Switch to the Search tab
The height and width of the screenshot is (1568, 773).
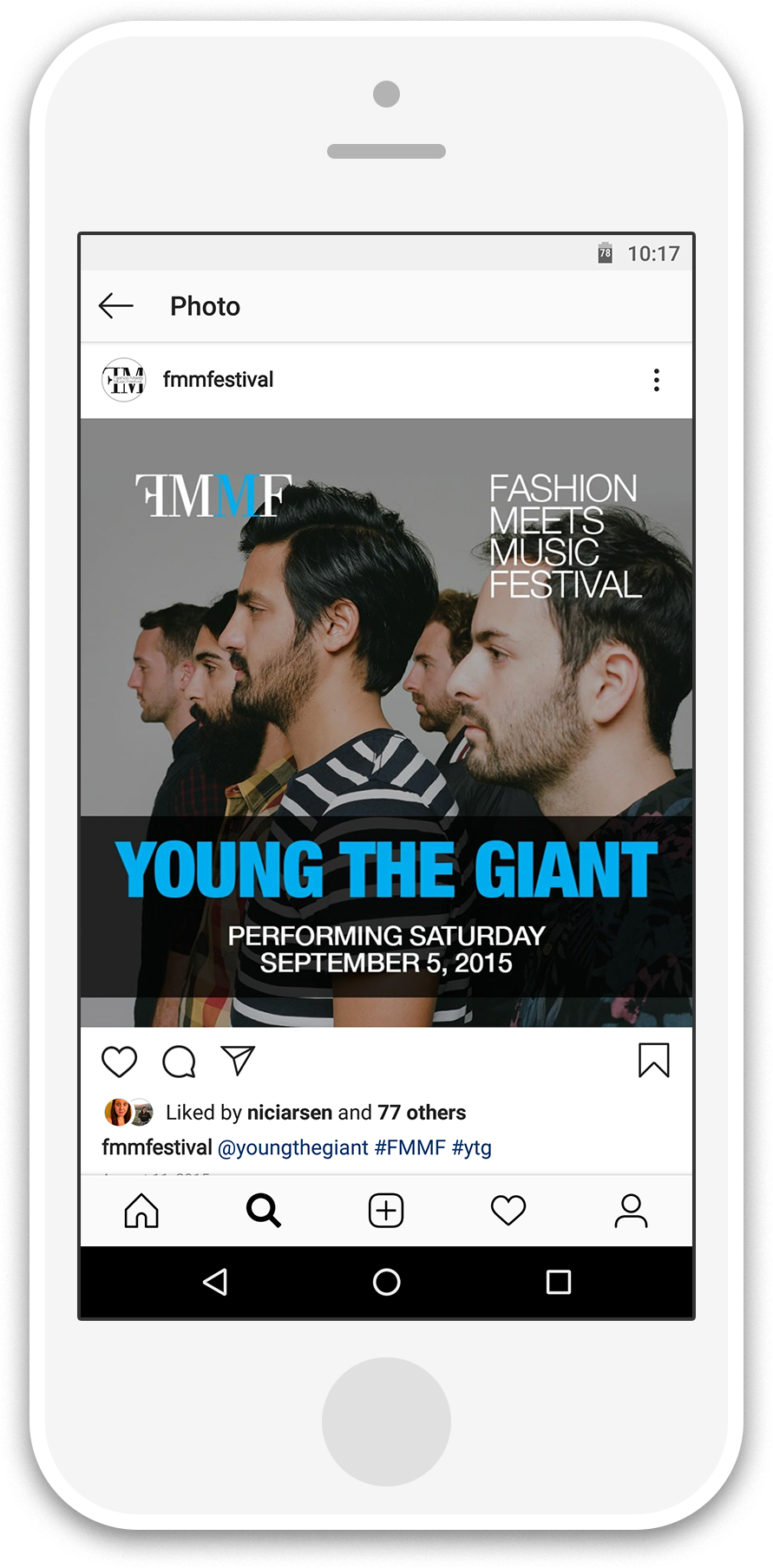[264, 1211]
